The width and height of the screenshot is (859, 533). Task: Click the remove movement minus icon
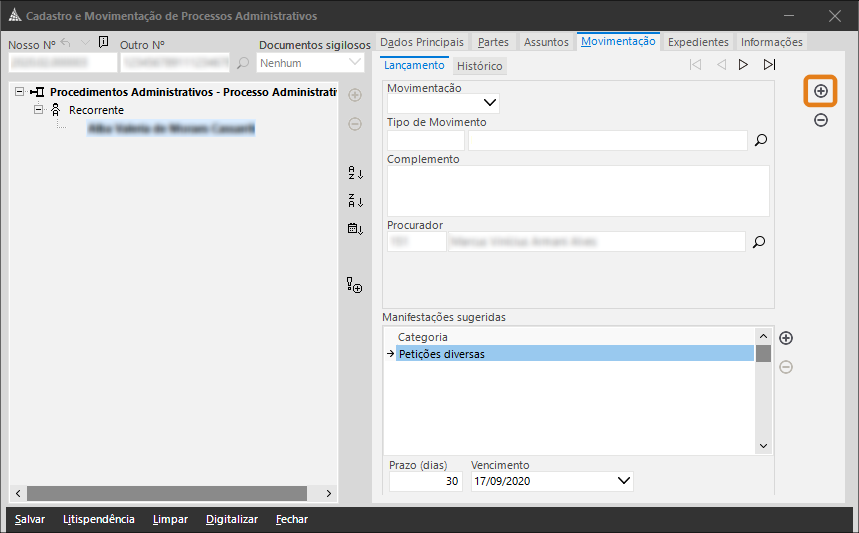tap(820, 120)
